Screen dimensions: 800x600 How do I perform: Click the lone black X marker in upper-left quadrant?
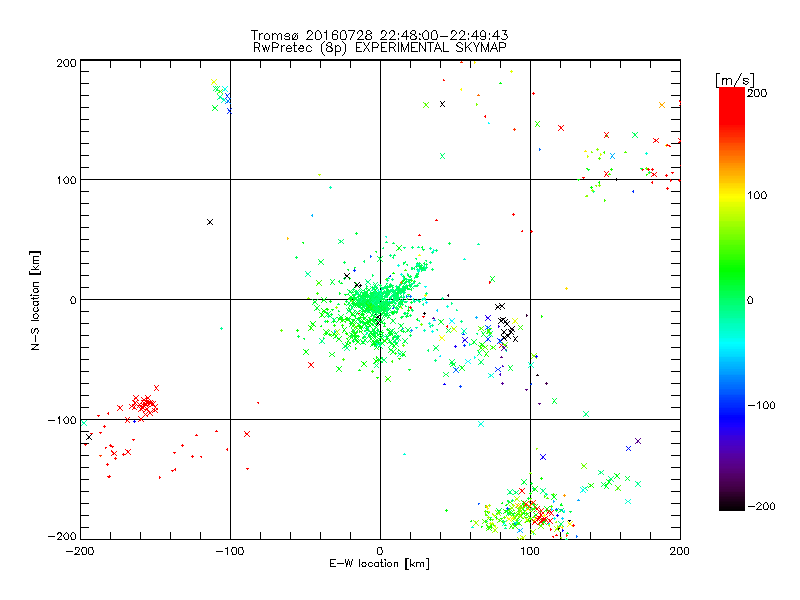point(210,222)
